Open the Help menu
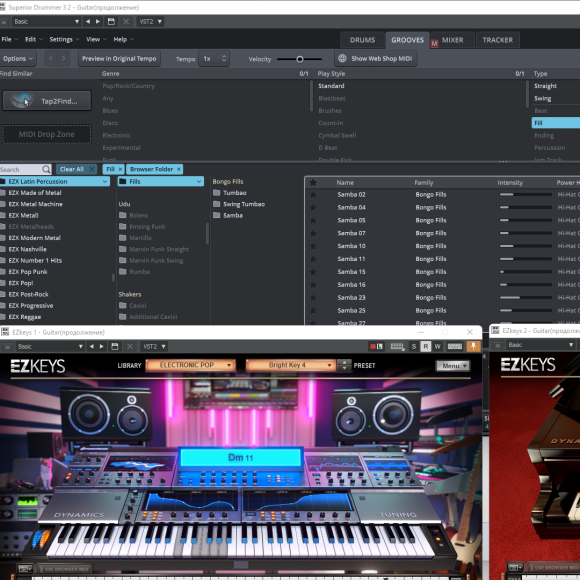 click(x=123, y=39)
